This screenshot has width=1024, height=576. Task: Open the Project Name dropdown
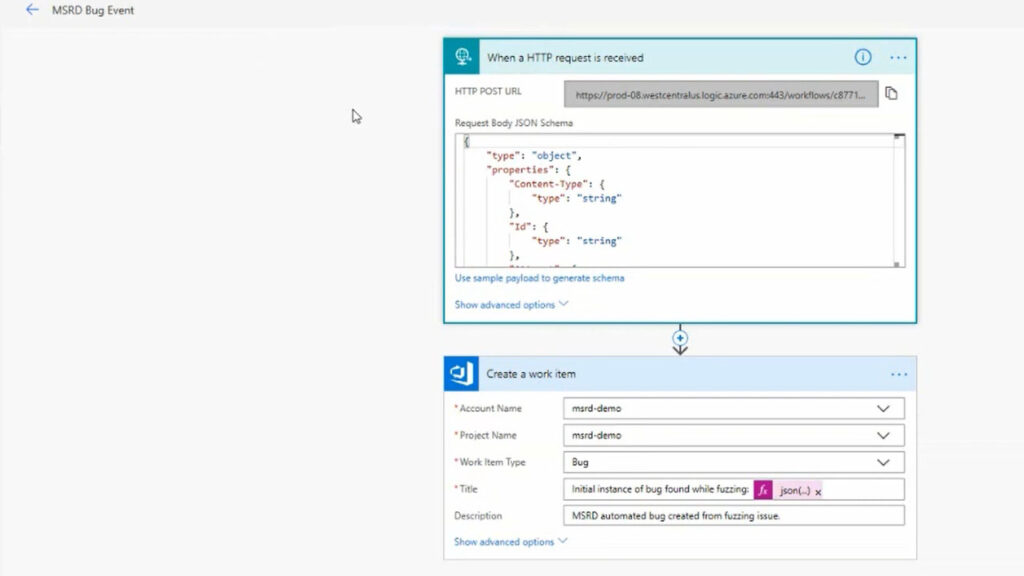[x=882, y=435]
